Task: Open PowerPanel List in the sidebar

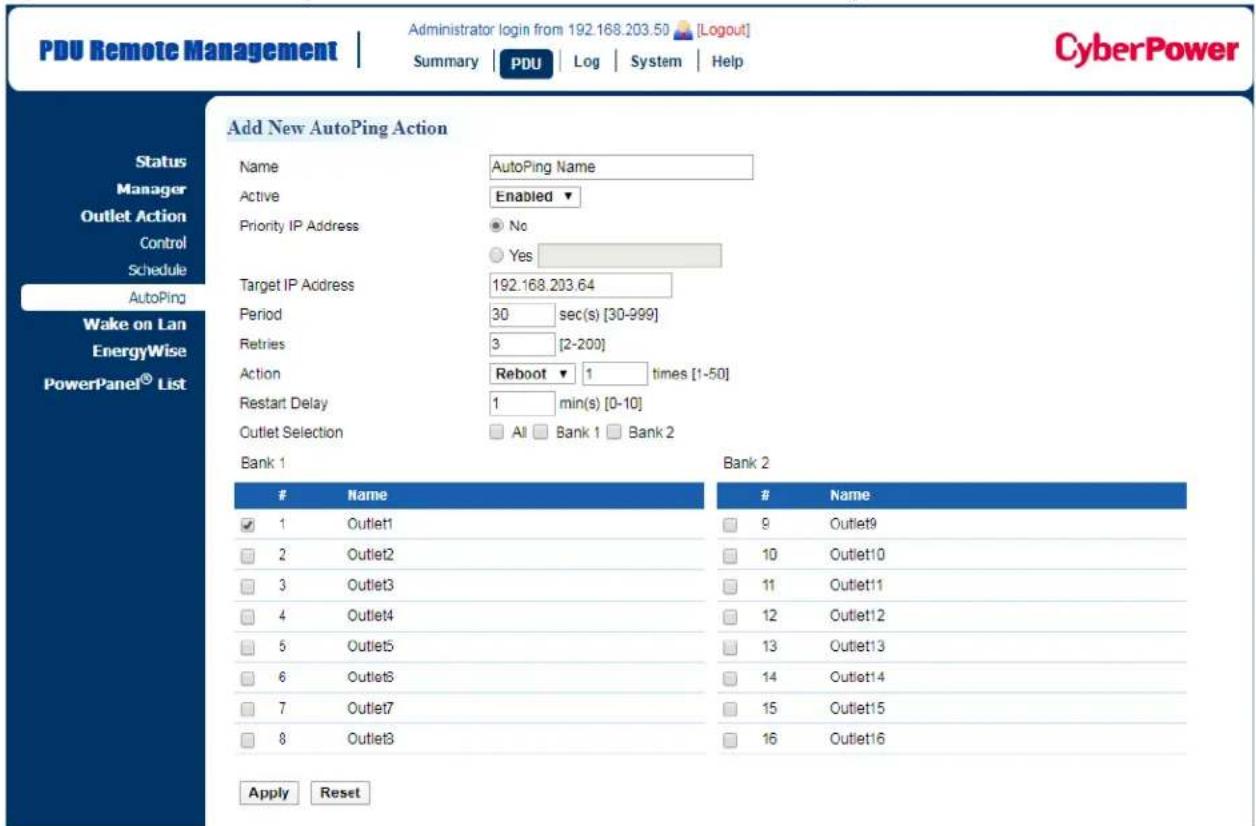Action: coord(115,384)
